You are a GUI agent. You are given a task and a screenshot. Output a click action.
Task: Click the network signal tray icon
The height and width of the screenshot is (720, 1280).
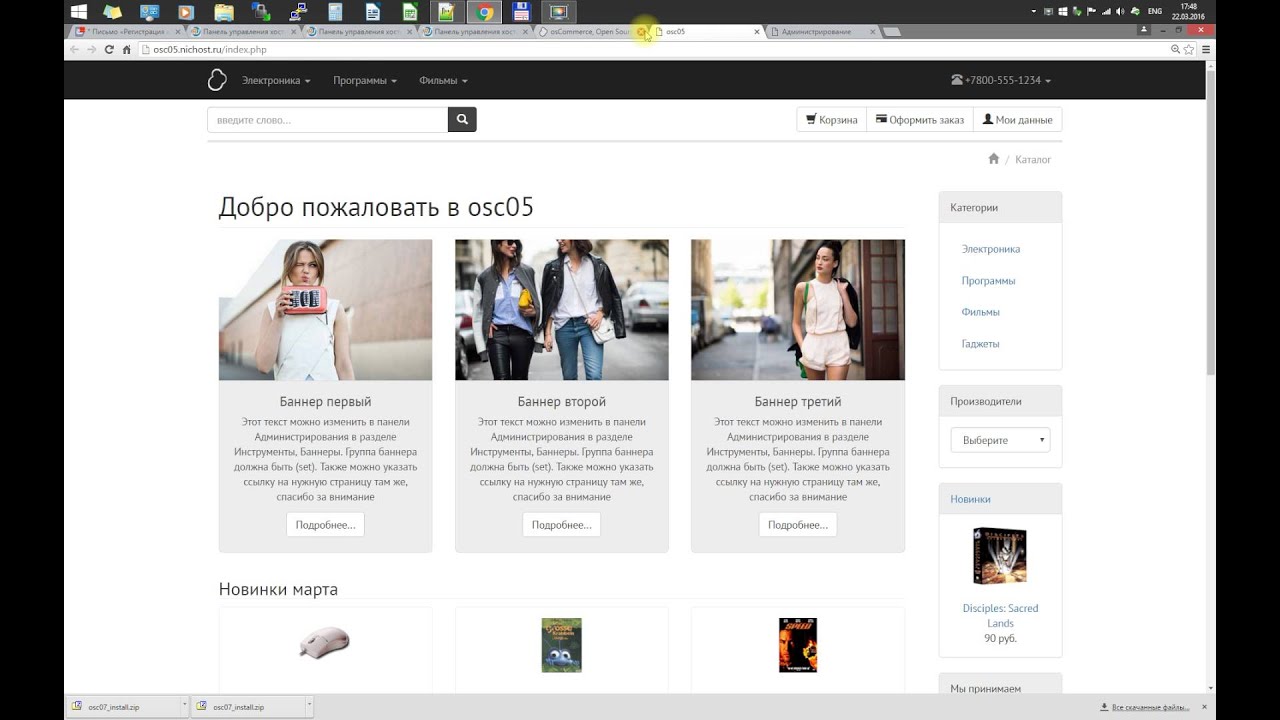click(x=1106, y=11)
